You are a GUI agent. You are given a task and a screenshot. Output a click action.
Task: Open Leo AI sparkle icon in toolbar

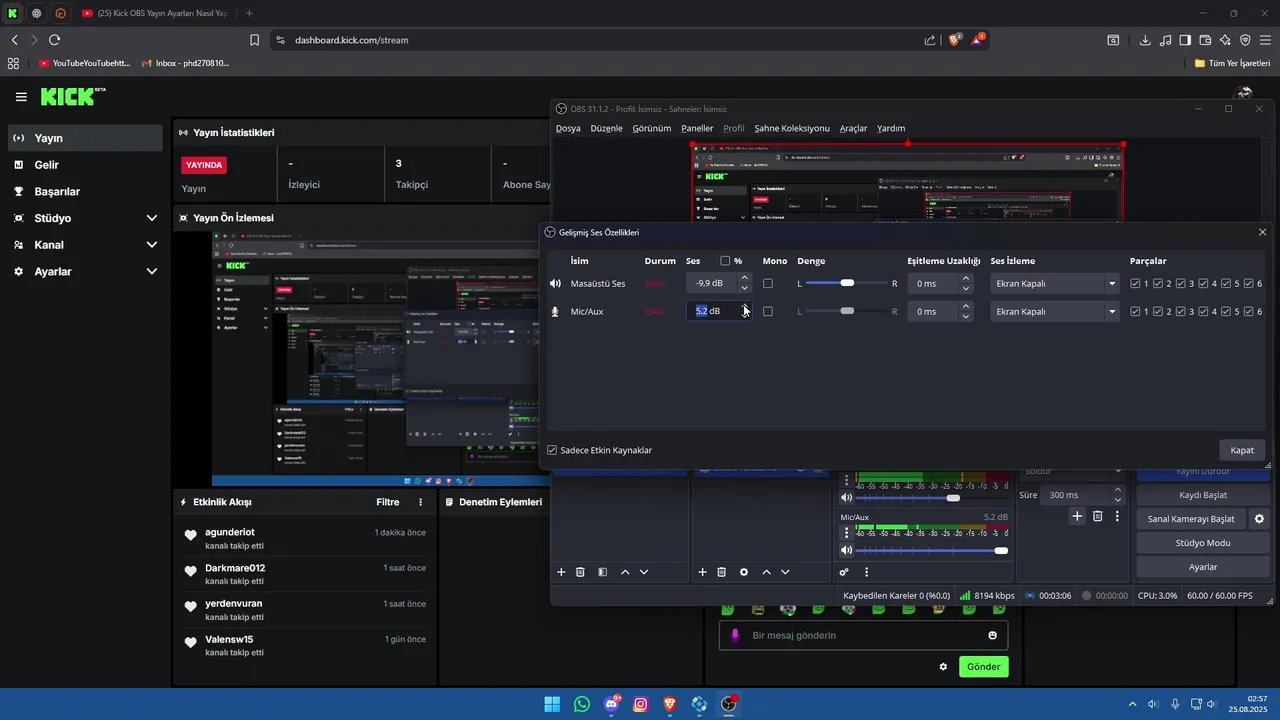(1225, 40)
